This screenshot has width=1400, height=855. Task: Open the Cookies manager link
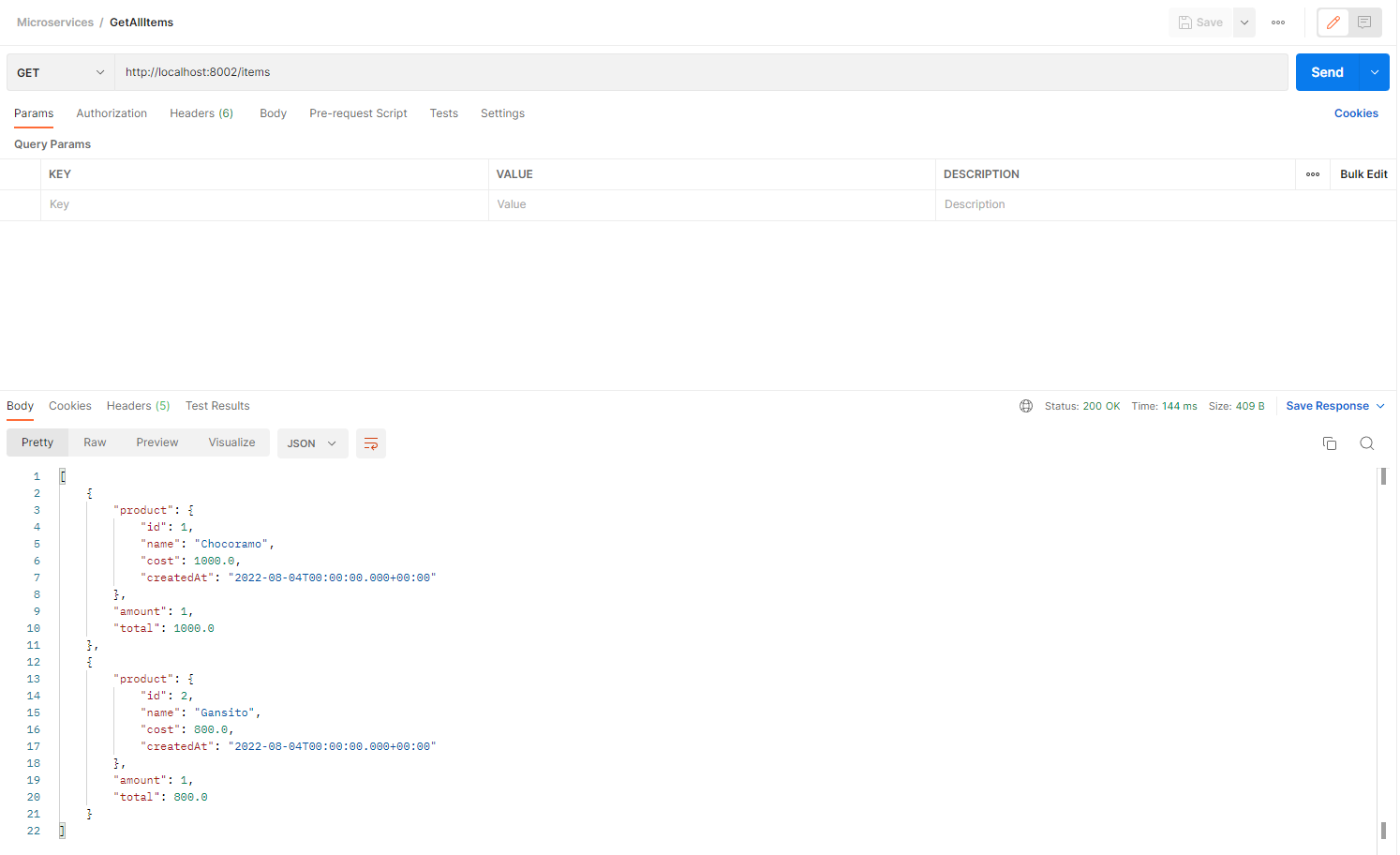click(x=1356, y=112)
